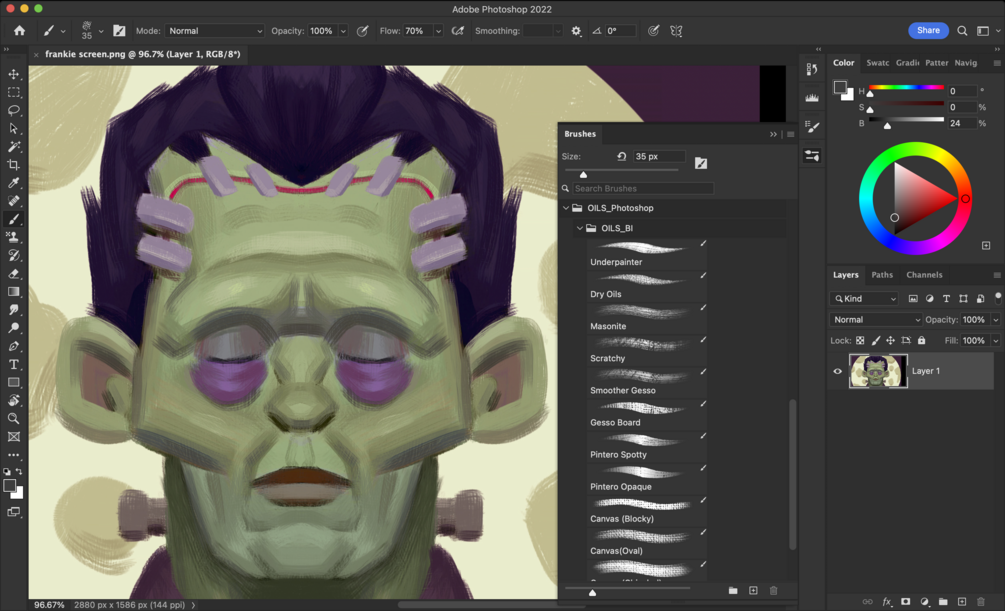Image resolution: width=1005 pixels, height=611 pixels.
Task: Select the Crop tool
Action: (x=13, y=165)
